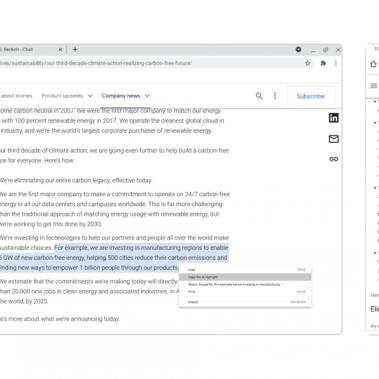Open the Latest stories section
Screen dimensions: 379x379
click(16, 96)
